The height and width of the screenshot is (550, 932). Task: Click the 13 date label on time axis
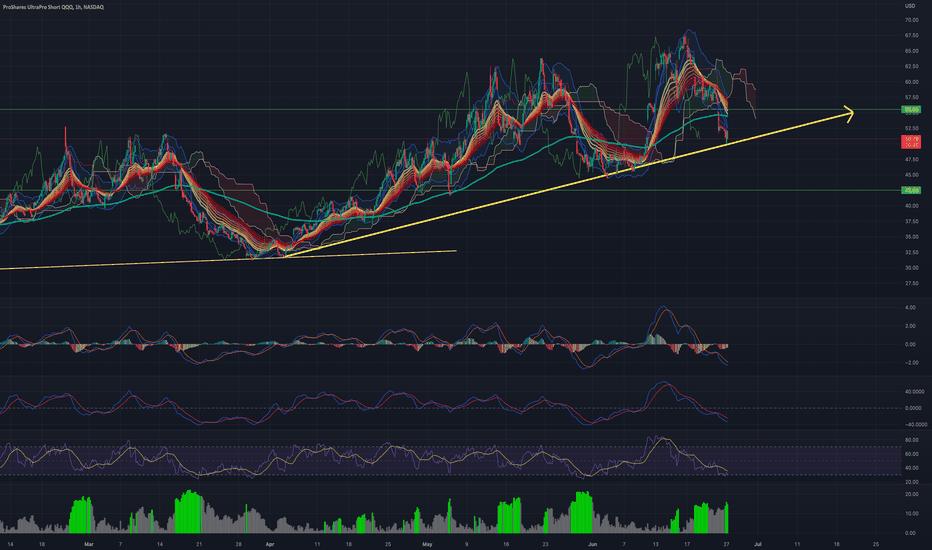coord(656,544)
